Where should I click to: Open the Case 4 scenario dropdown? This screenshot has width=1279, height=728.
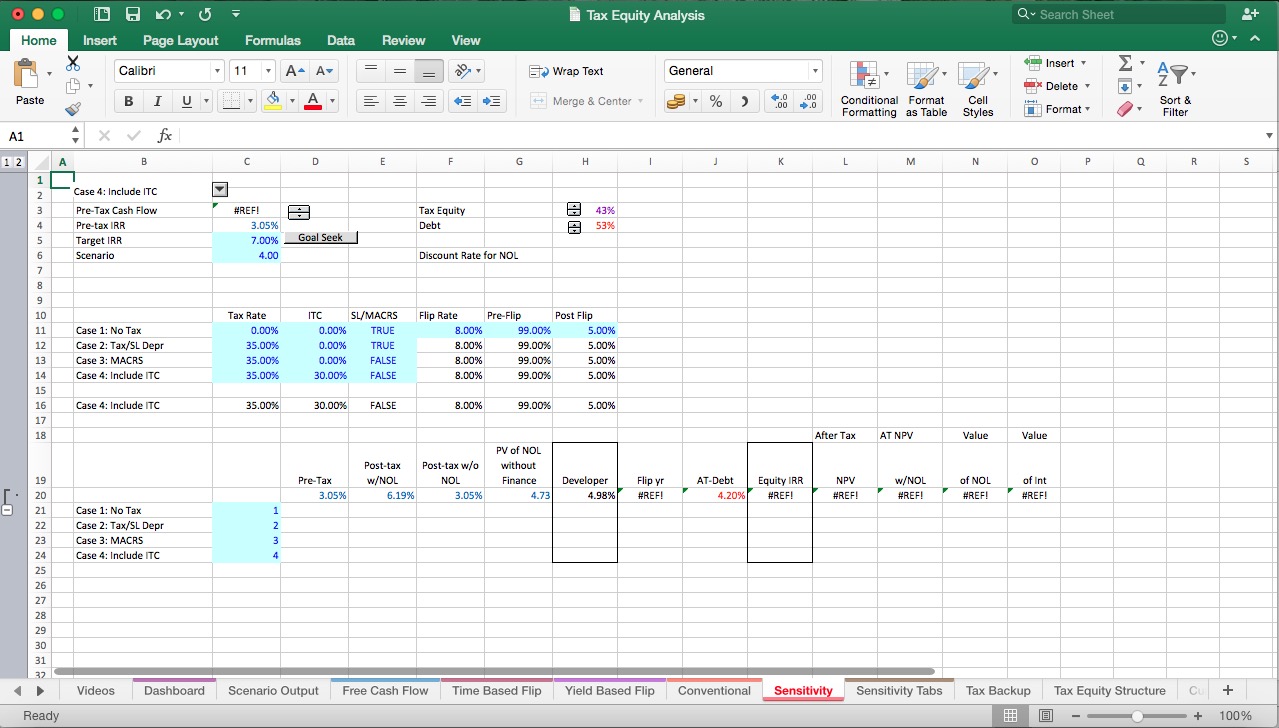coord(218,189)
